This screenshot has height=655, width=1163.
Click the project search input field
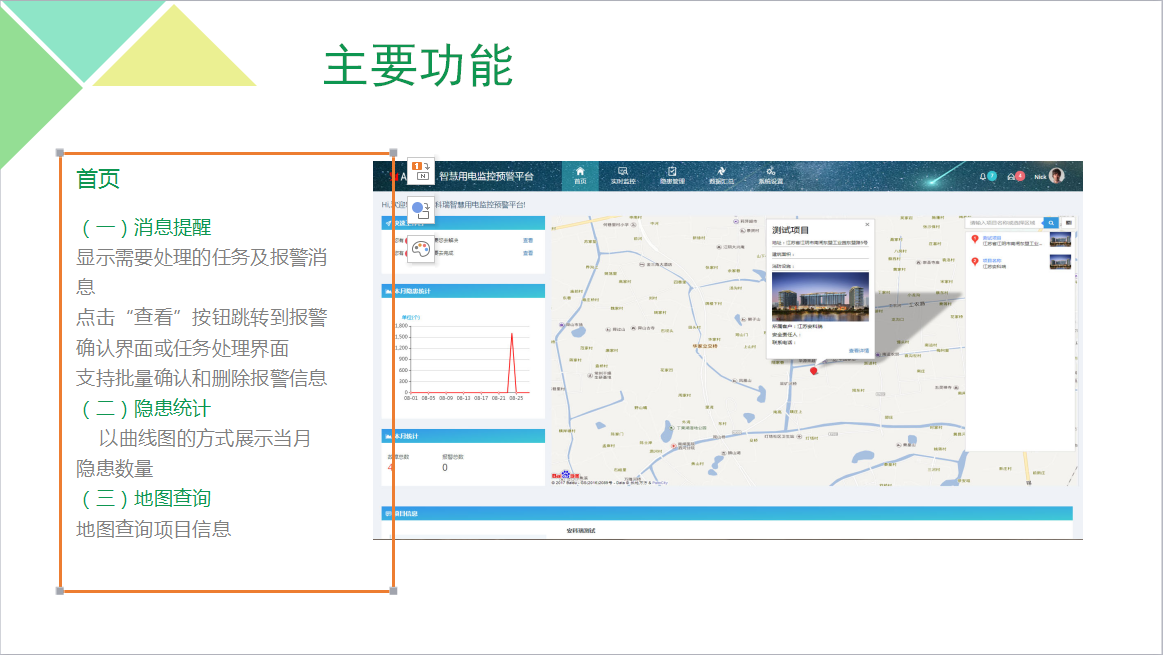click(1004, 223)
